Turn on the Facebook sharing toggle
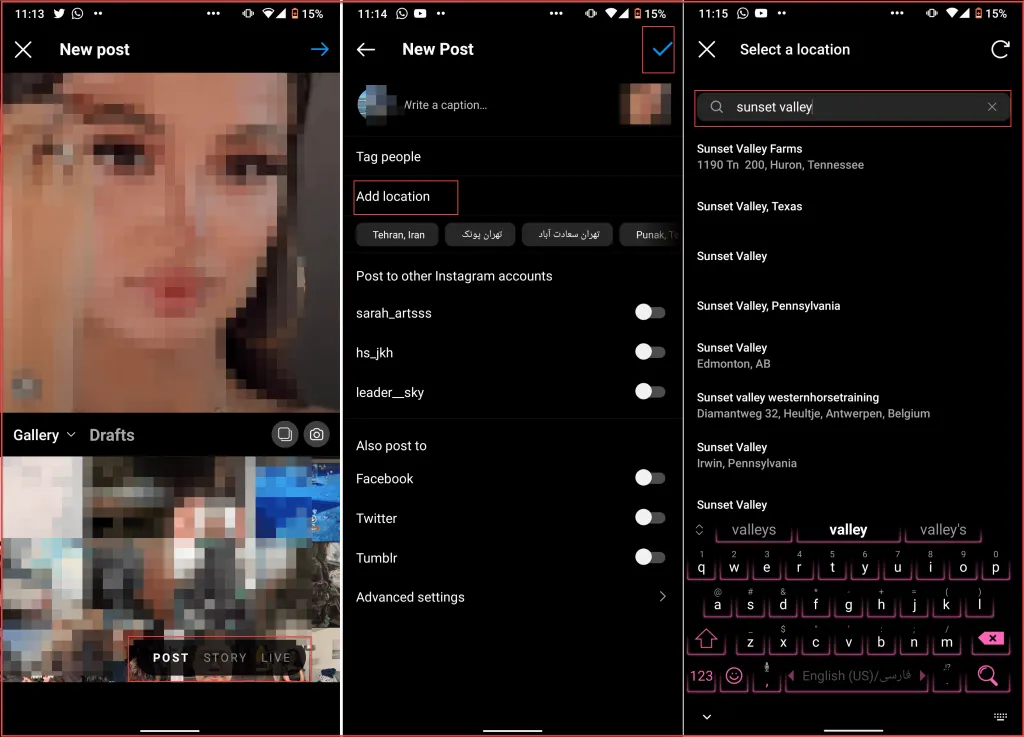The height and width of the screenshot is (737, 1024). coord(650,478)
